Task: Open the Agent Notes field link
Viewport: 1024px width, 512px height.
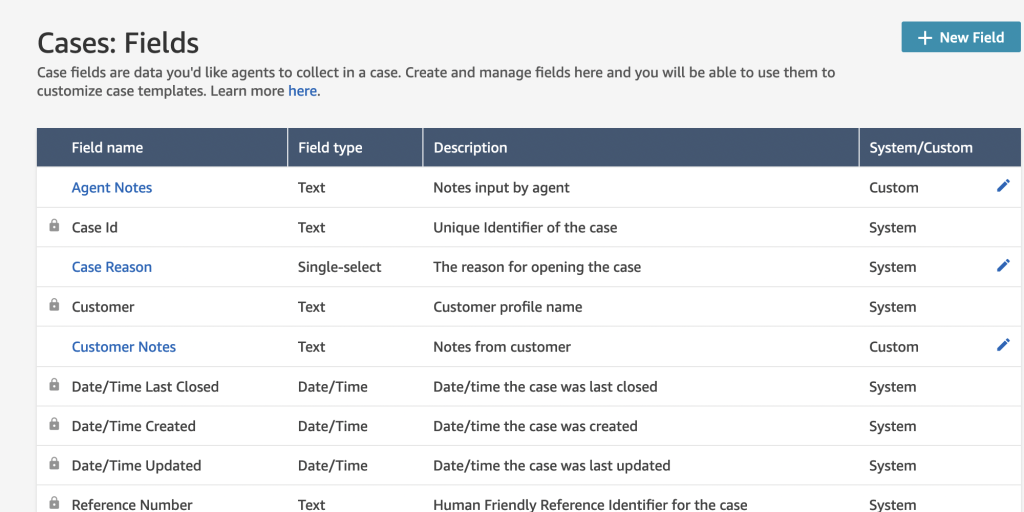Action: 112,188
